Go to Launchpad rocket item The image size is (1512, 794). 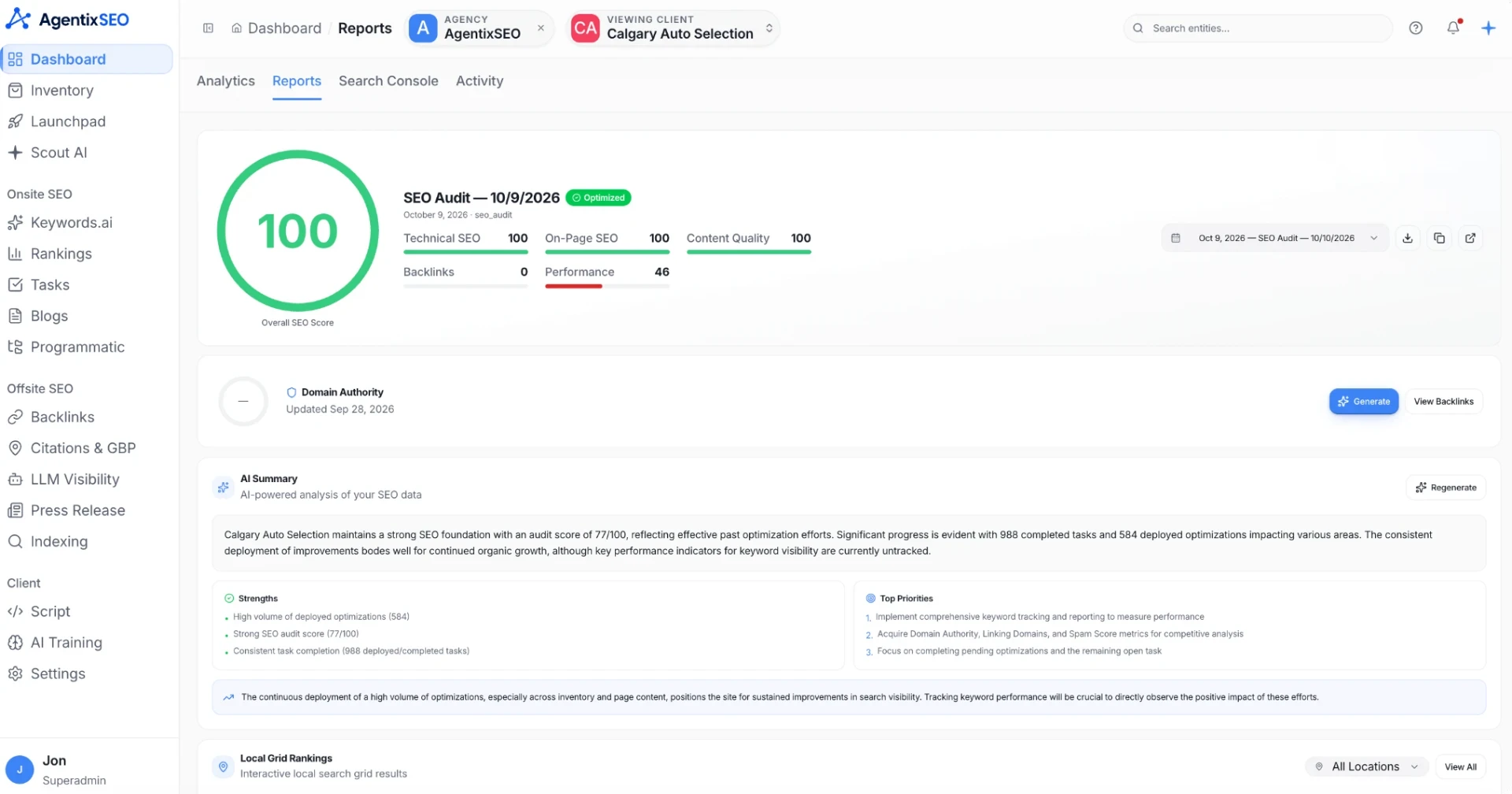(x=87, y=121)
